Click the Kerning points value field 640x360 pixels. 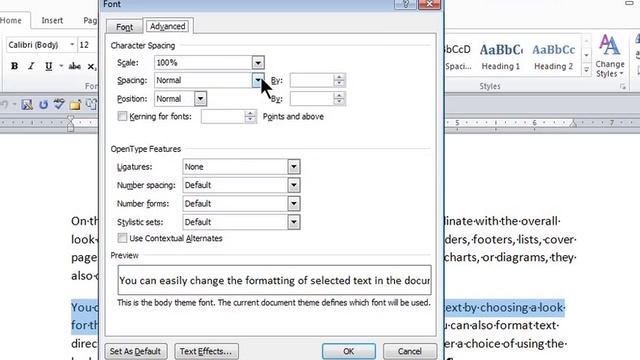(223, 117)
